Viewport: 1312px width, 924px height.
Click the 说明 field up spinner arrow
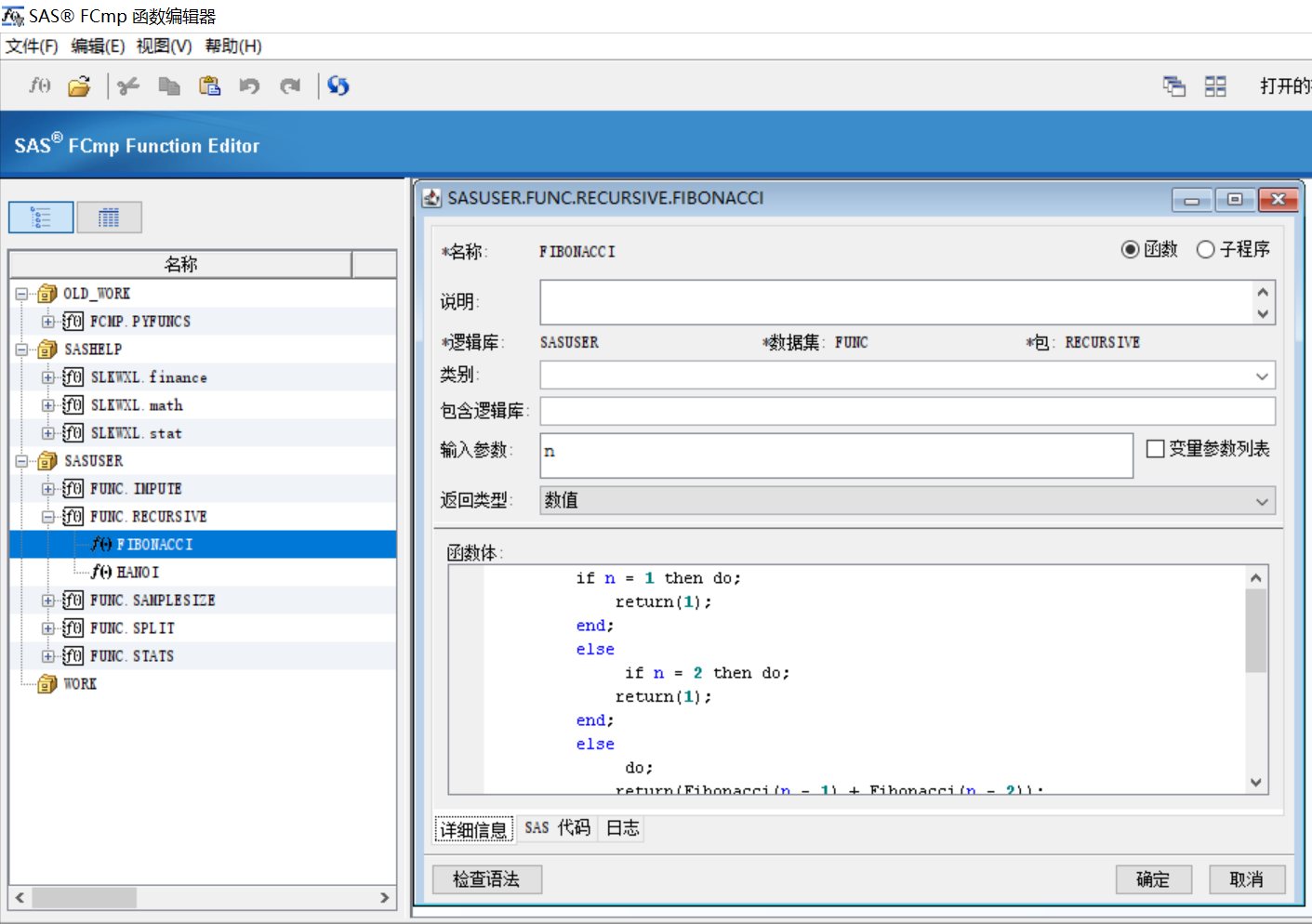1263,292
